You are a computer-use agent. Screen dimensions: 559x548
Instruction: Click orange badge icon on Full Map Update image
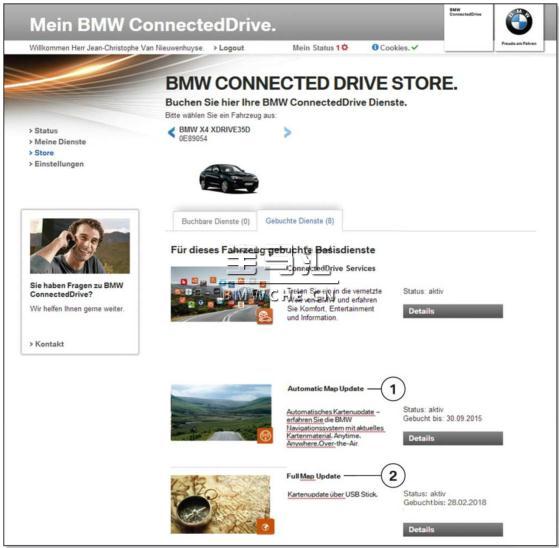point(266,527)
